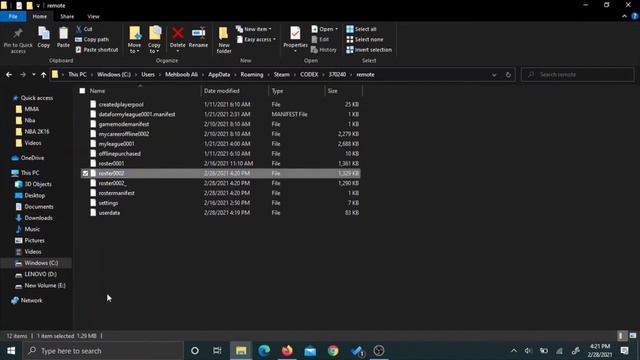Switch to large icons view in the status bar
The height and width of the screenshot is (360, 640).
[x=633, y=336]
